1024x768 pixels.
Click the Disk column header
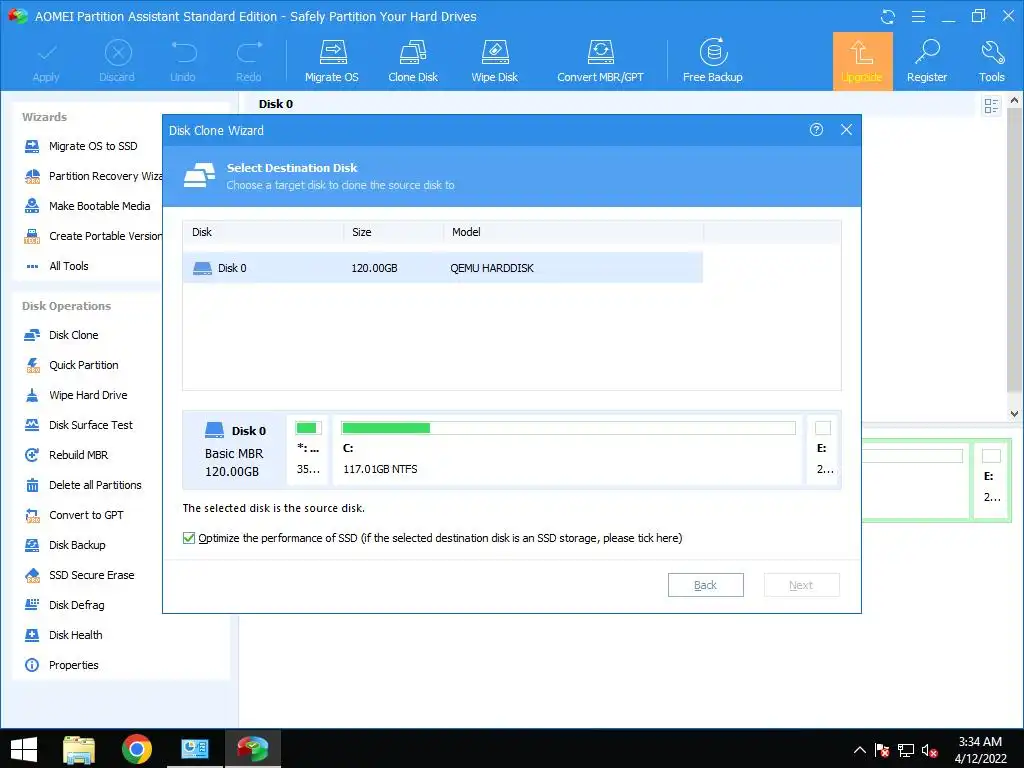(263, 232)
